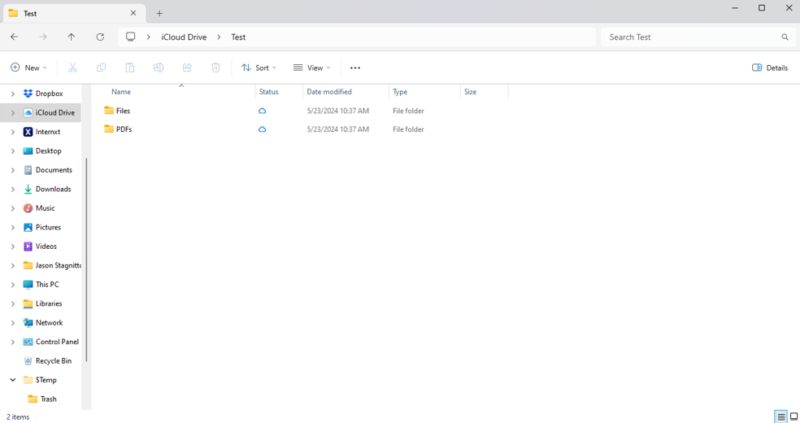This screenshot has width=800, height=423.
Task: Expand the Dropbox tree node
Action: [13, 94]
